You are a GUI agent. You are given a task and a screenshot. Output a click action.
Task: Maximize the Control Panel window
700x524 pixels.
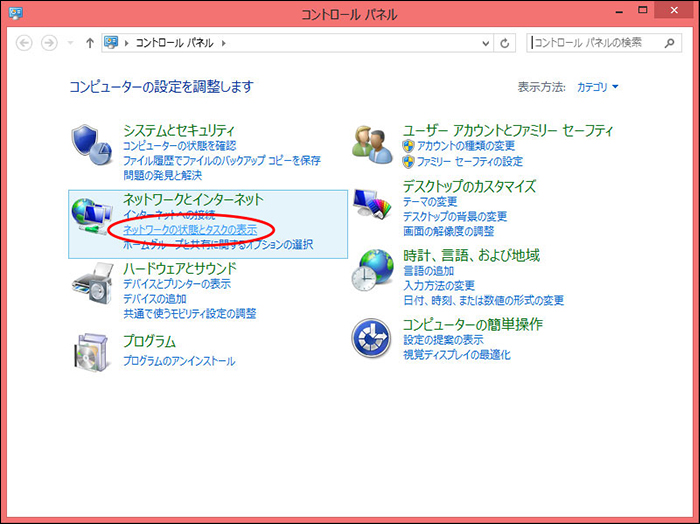coord(642,10)
